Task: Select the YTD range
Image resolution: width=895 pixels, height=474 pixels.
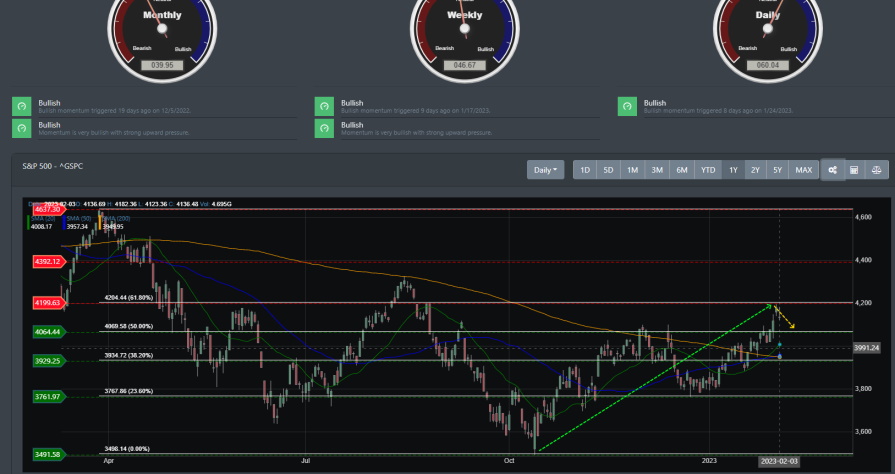Action: [708, 170]
